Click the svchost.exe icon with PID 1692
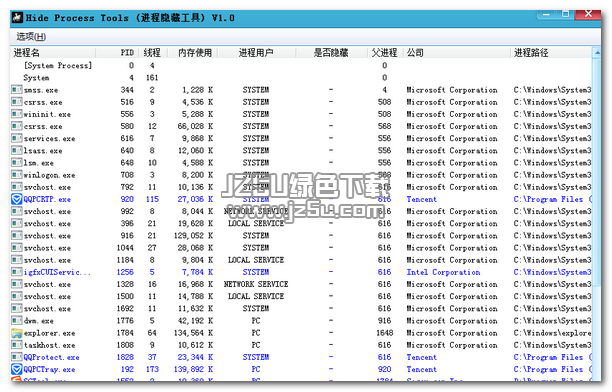The width and height of the screenshot is (612, 392). point(17,308)
